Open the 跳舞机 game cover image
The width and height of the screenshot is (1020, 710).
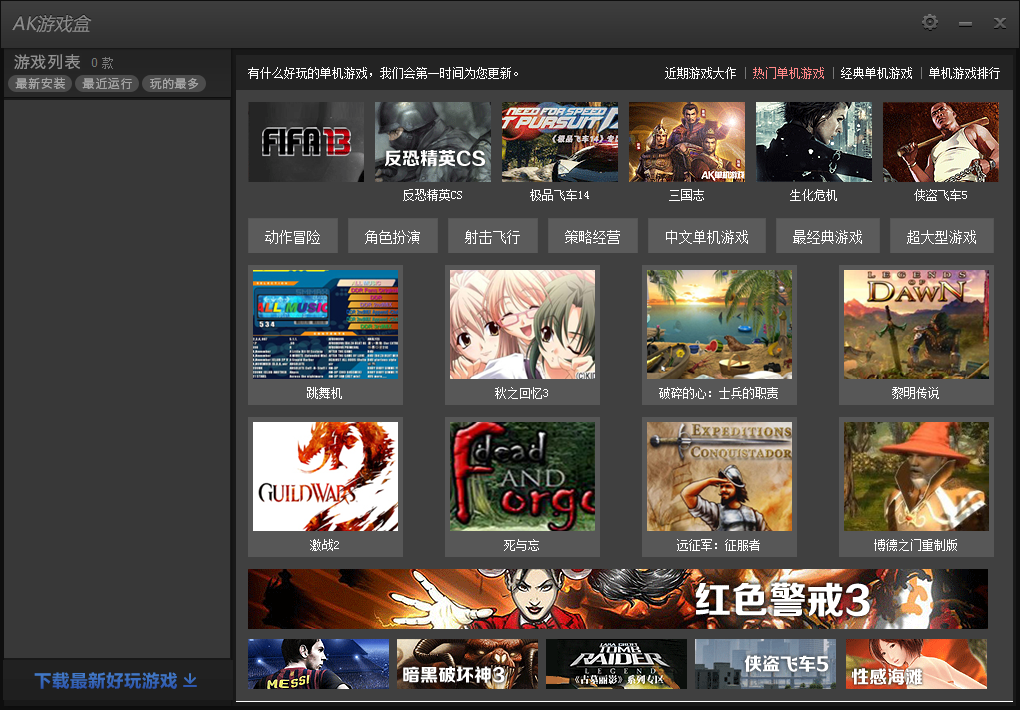click(x=325, y=324)
